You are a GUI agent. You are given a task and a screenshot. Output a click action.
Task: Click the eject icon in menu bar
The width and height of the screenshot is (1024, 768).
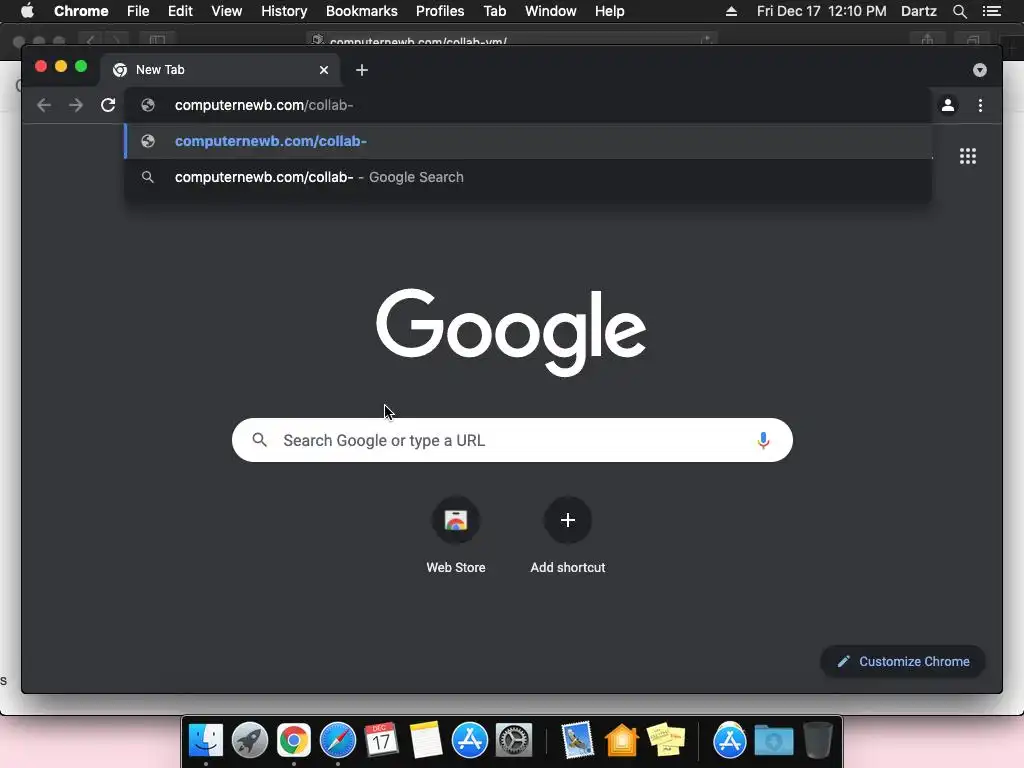[731, 11]
